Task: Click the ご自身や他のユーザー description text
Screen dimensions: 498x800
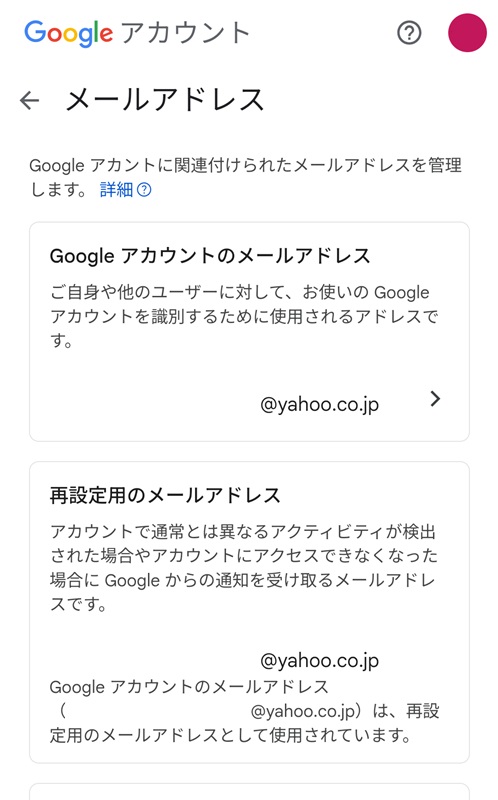Action: (244, 316)
